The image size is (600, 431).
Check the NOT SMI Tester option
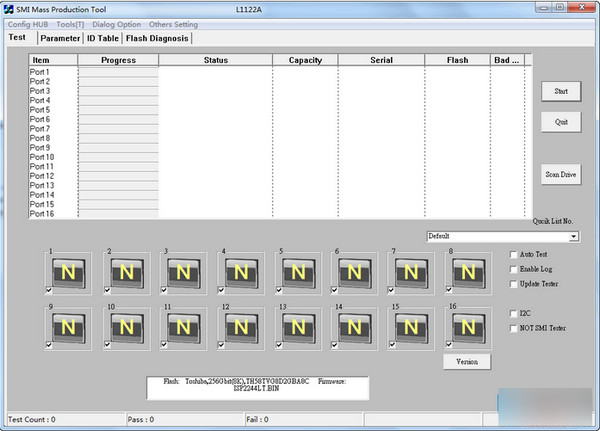[x=514, y=328]
